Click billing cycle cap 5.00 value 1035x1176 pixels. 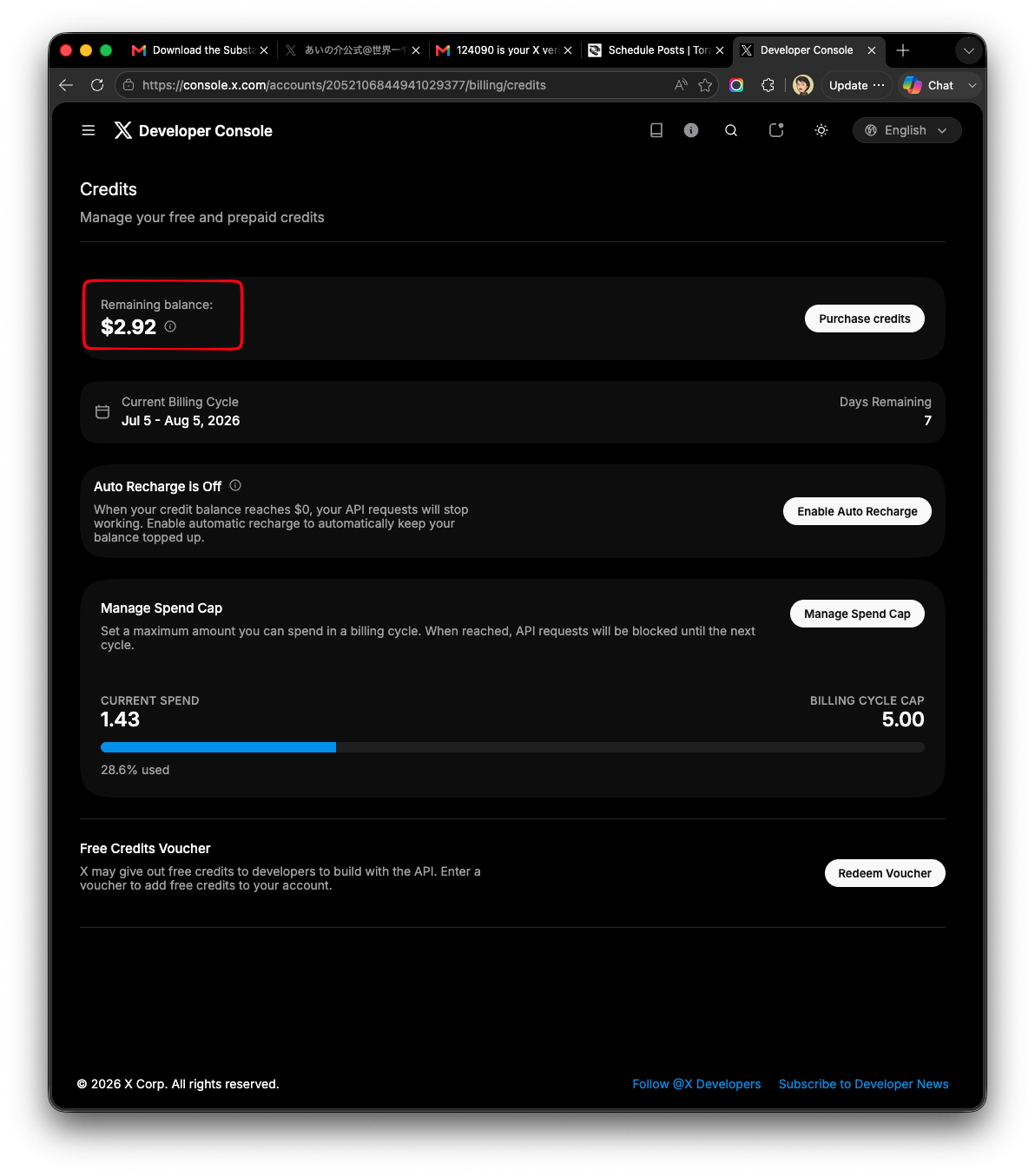(903, 719)
